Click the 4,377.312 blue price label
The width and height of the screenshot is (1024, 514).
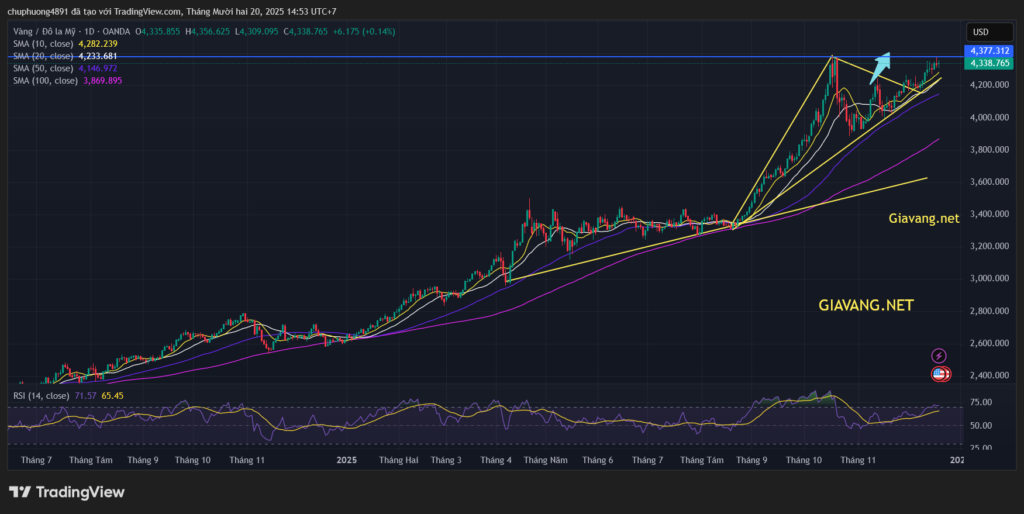988,50
